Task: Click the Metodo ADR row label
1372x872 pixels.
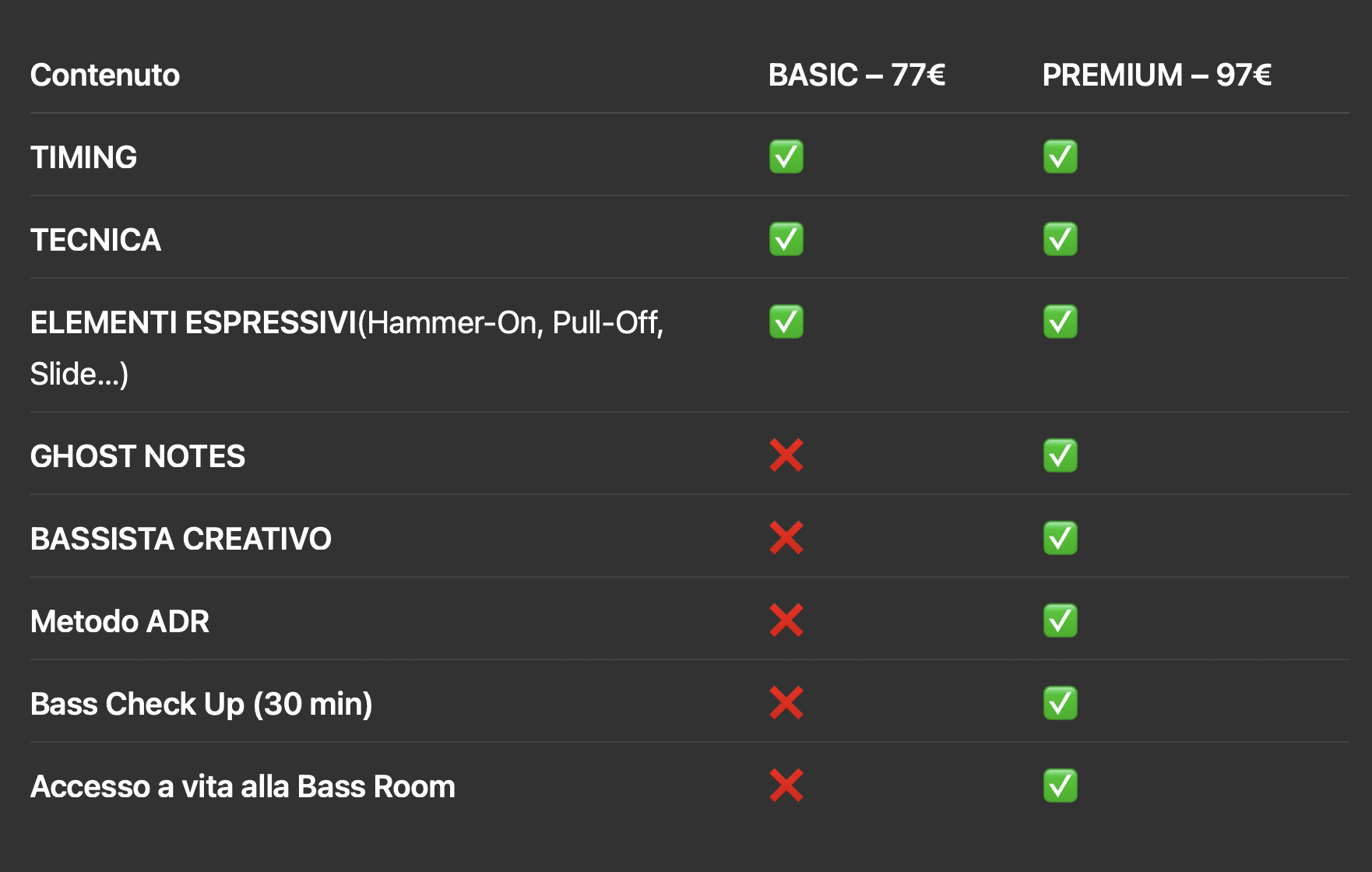Action: (120, 621)
